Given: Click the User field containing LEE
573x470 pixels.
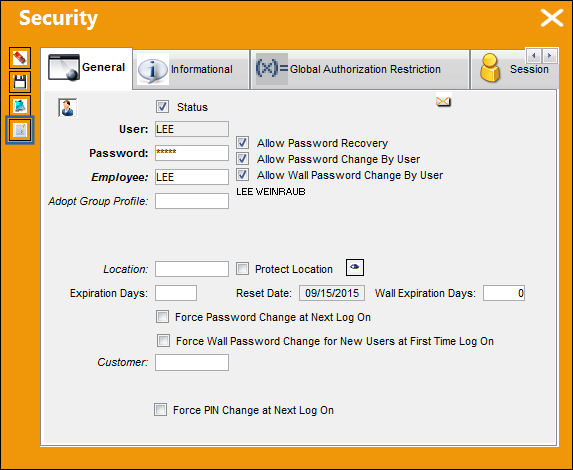Looking at the screenshot, I should pos(192,129).
